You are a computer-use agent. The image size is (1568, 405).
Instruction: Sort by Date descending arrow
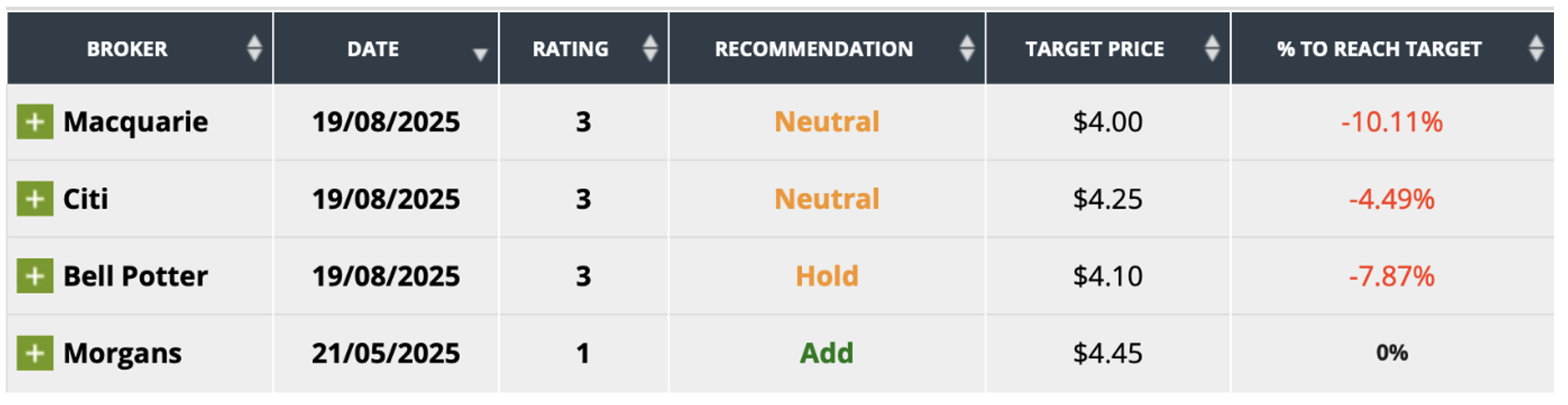[480, 54]
